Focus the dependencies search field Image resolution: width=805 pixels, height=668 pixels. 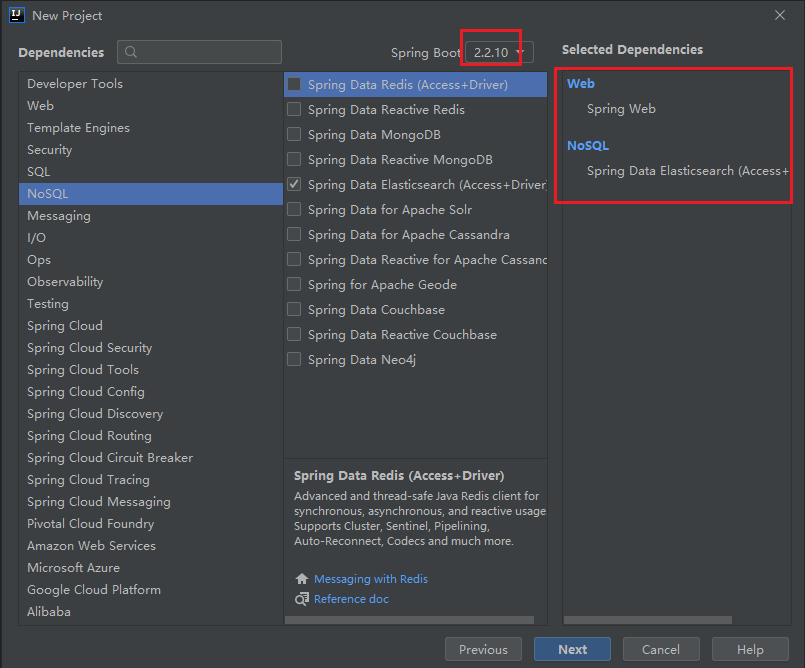tap(199, 52)
